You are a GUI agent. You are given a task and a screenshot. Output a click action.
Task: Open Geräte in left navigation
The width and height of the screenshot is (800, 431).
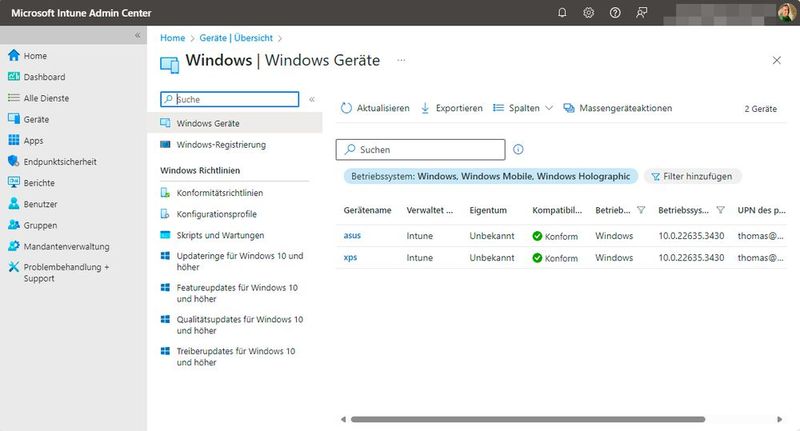click(36, 119)
